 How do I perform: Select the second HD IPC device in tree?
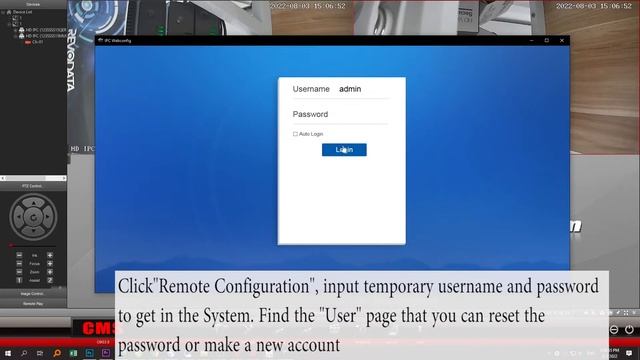[42, 36]
